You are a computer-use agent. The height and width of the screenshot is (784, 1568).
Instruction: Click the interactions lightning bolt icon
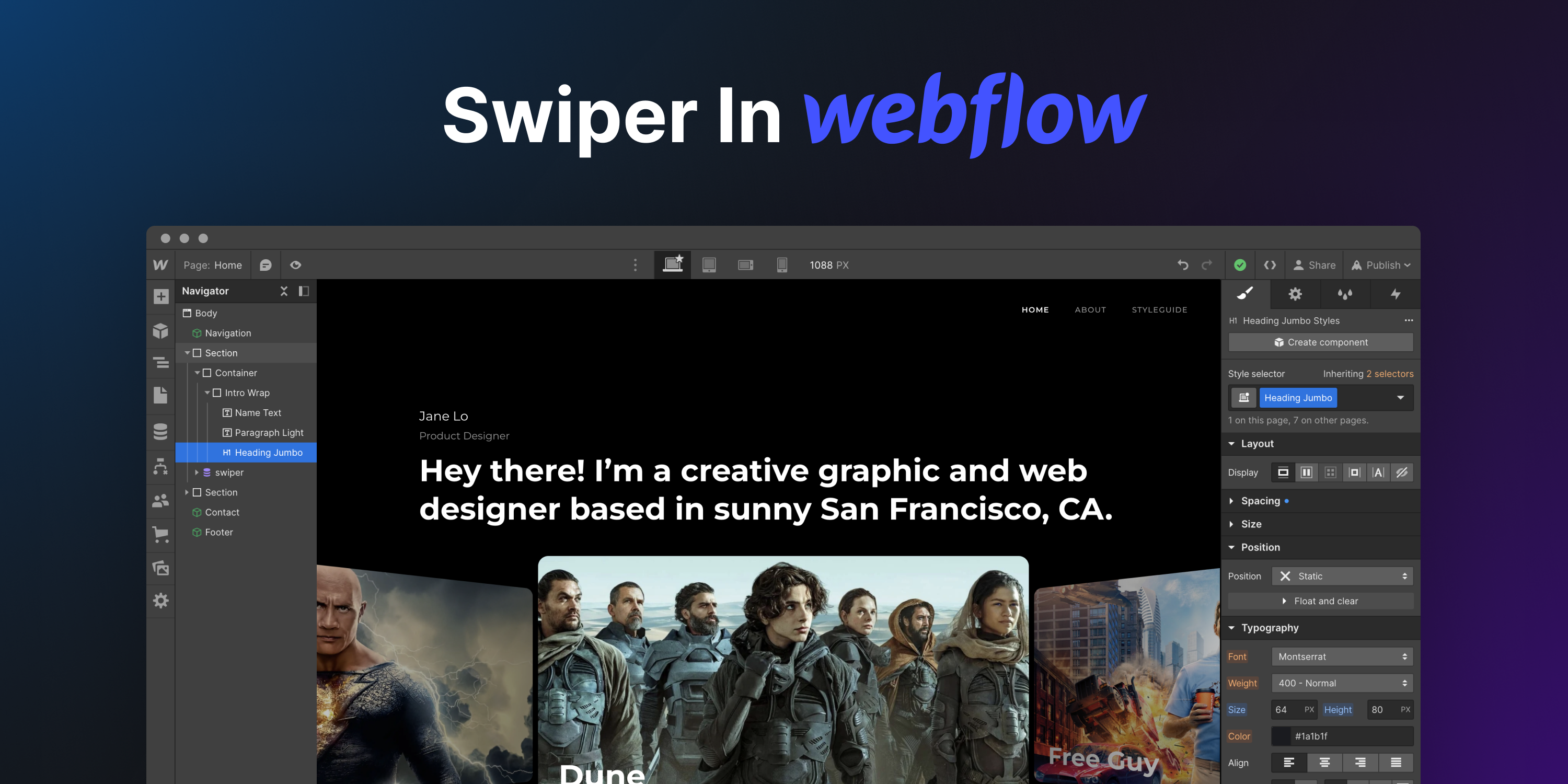1395,294
